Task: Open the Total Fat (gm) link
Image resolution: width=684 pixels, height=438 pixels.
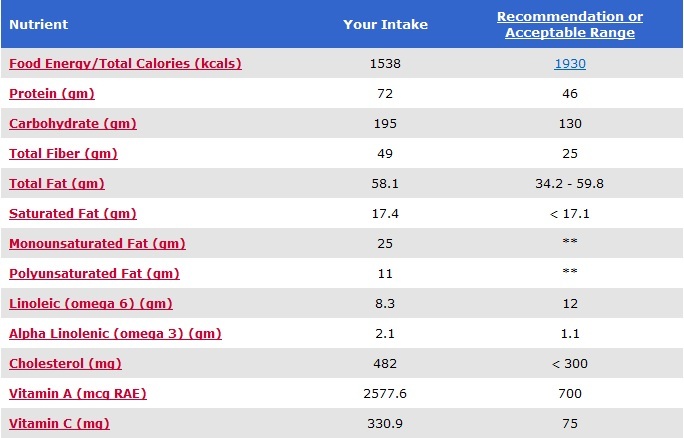Action: pyautogui.click(x=57, y=184)
